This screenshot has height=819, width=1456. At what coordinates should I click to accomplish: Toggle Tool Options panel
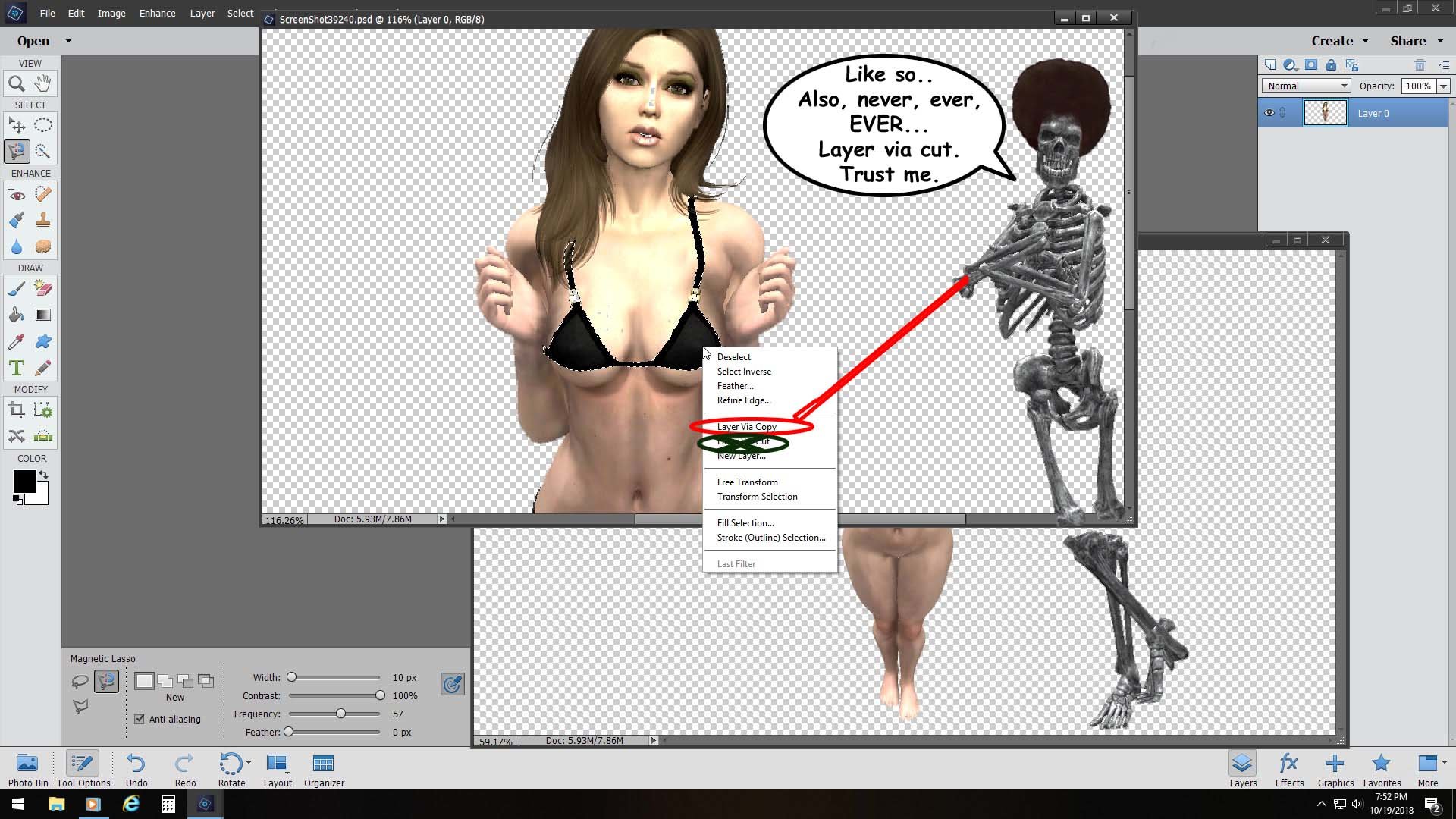83,769
